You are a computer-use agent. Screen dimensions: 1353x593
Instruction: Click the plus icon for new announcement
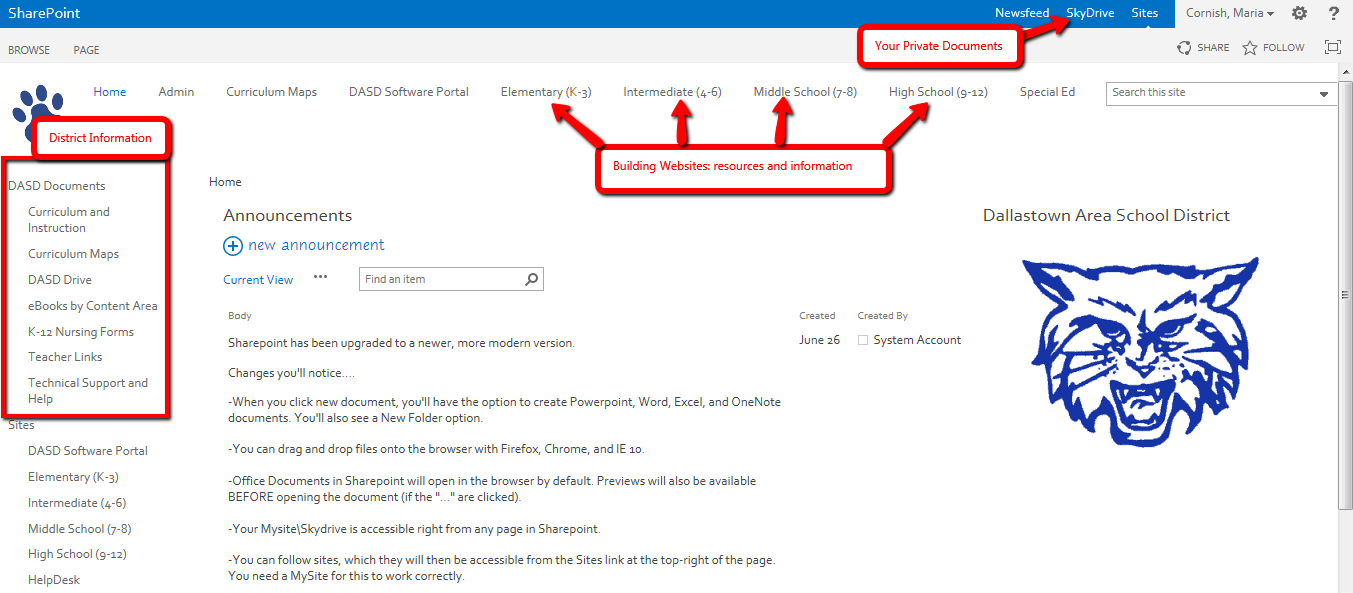click(x=233, y=245)
